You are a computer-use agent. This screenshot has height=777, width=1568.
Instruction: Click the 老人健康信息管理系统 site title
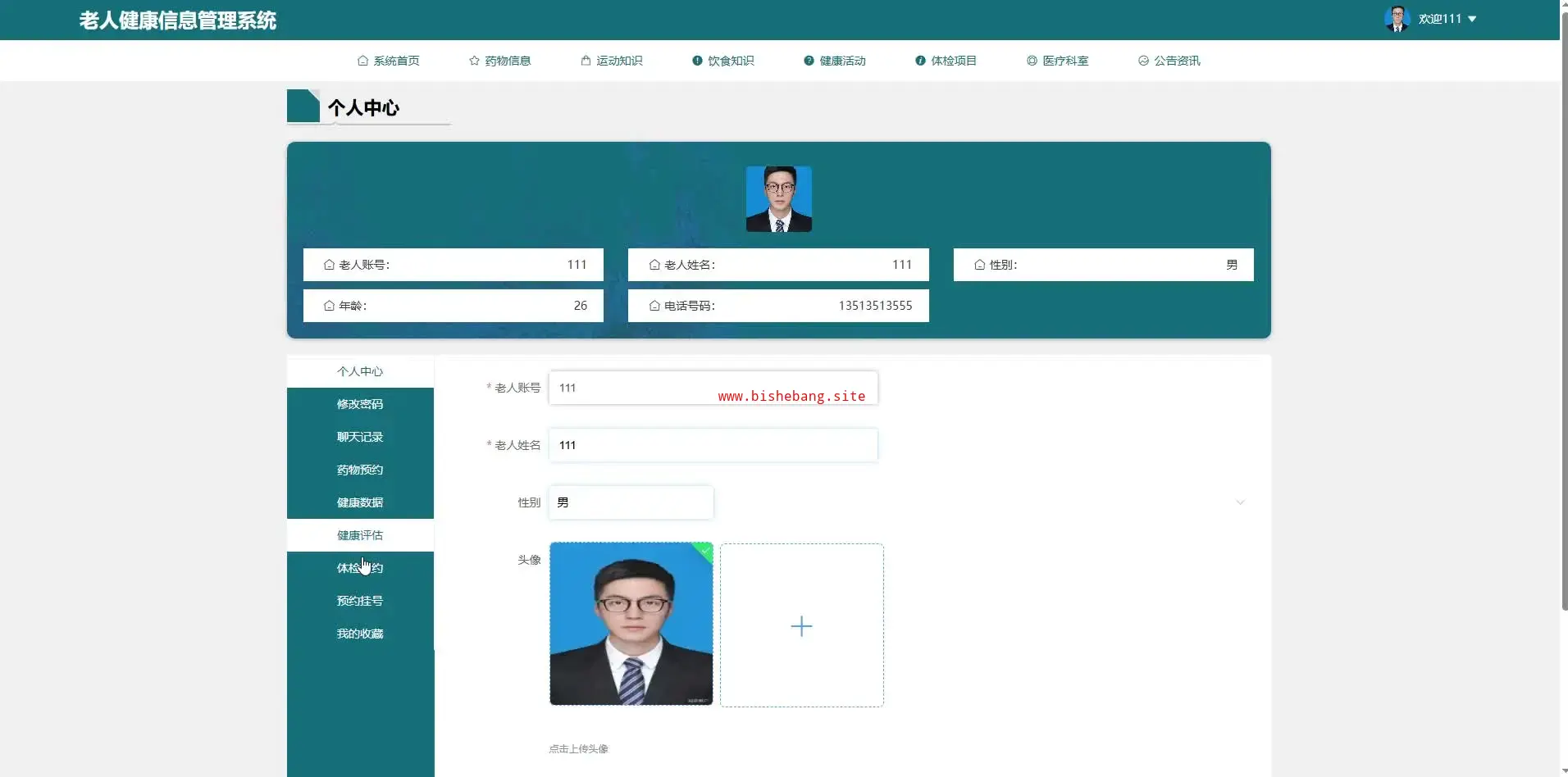click(x=178, y=20)
